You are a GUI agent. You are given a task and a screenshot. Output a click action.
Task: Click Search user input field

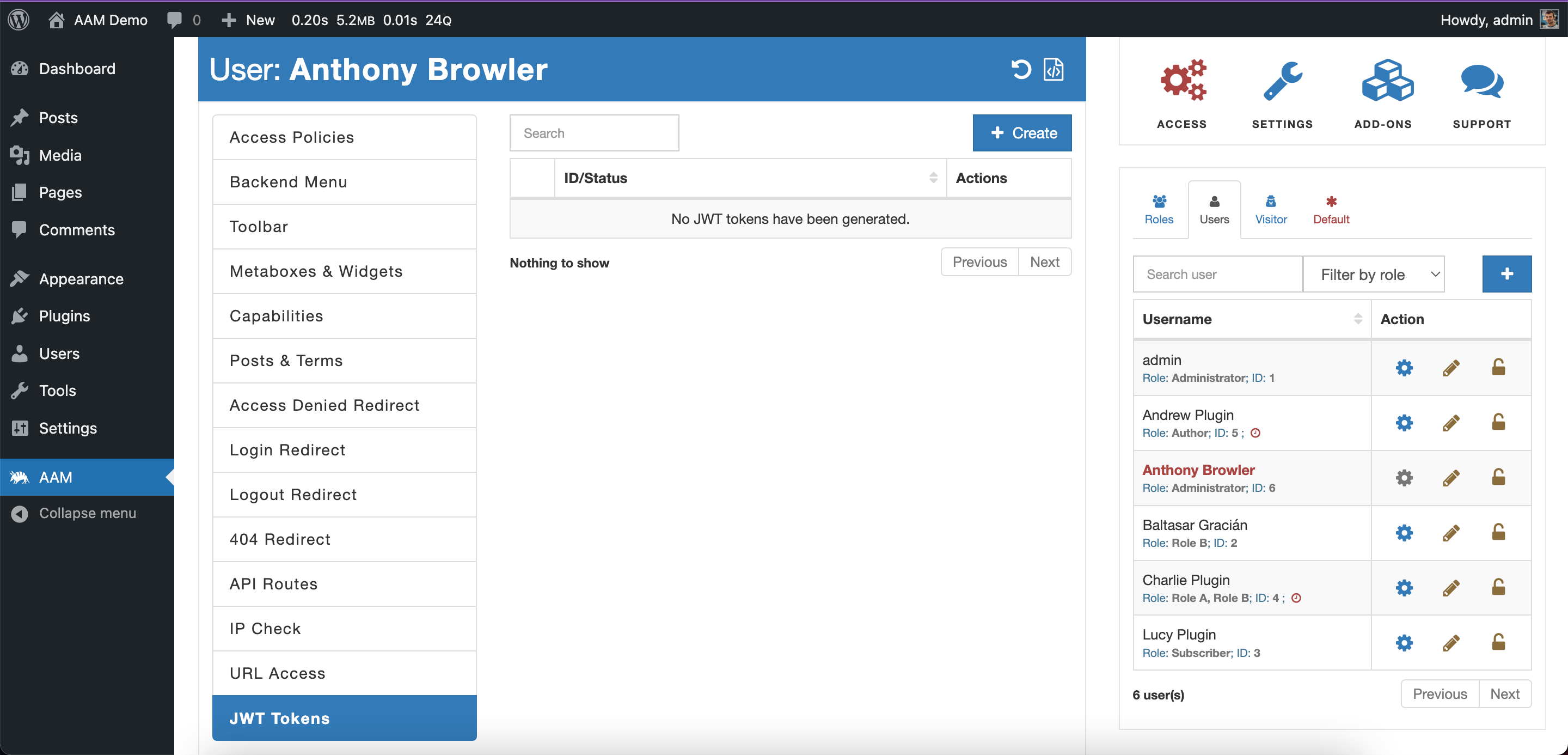(x=1215, y=273)
